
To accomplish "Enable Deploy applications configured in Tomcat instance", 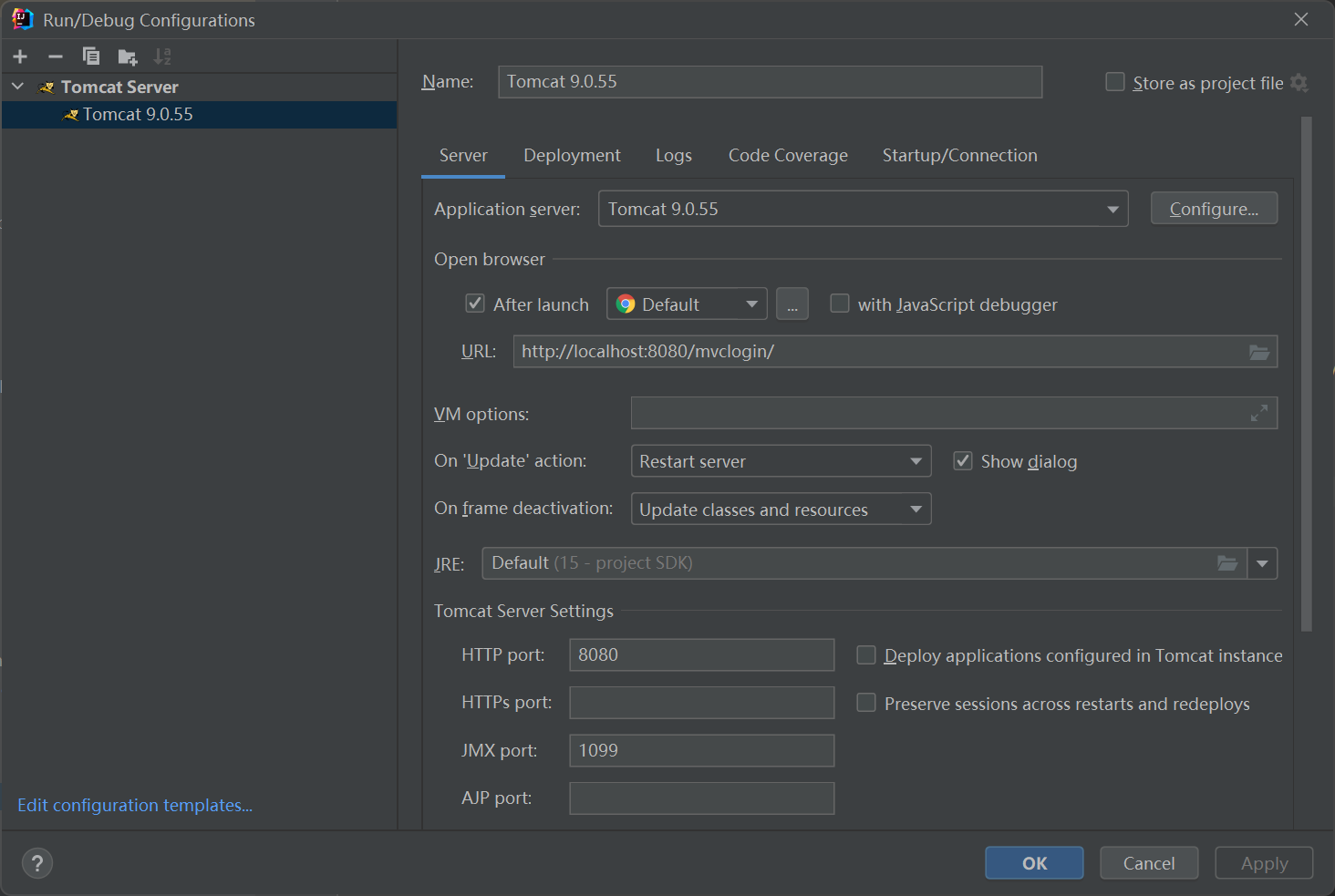I will point(866,654).
